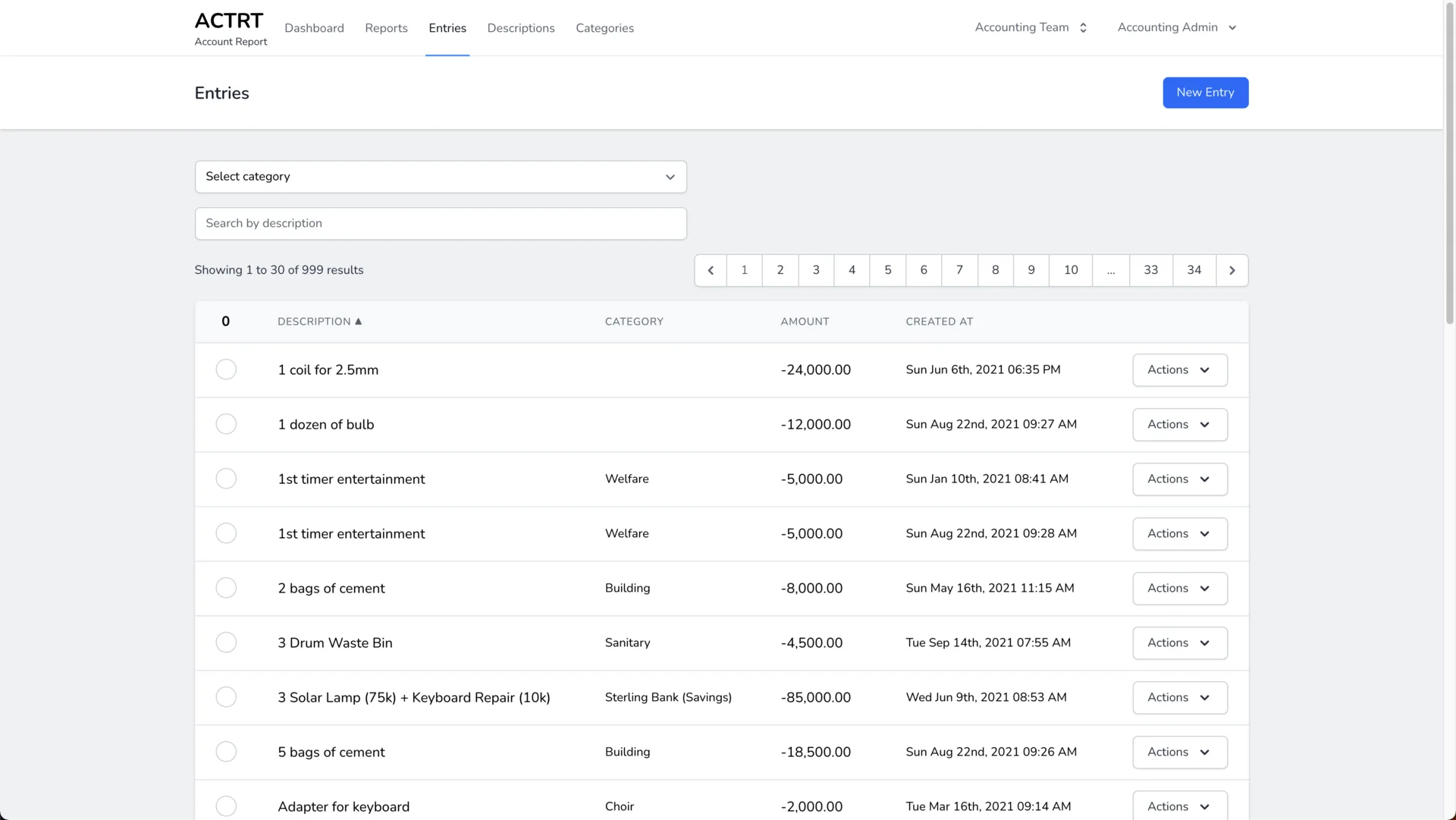Go to next page arrow in pagination

1232,270
